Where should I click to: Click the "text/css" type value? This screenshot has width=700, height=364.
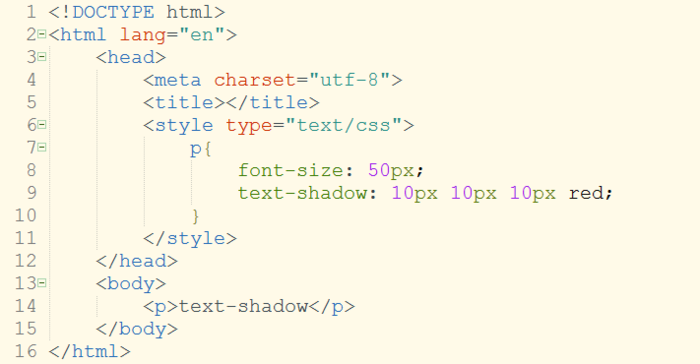(x=344, y=126)
